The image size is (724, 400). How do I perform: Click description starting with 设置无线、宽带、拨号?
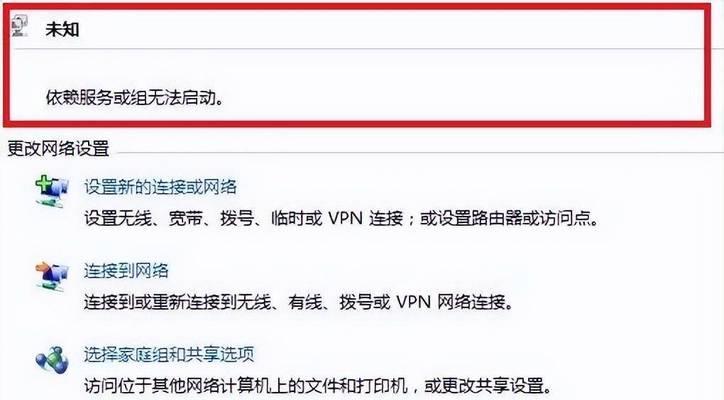pos(341,218)
